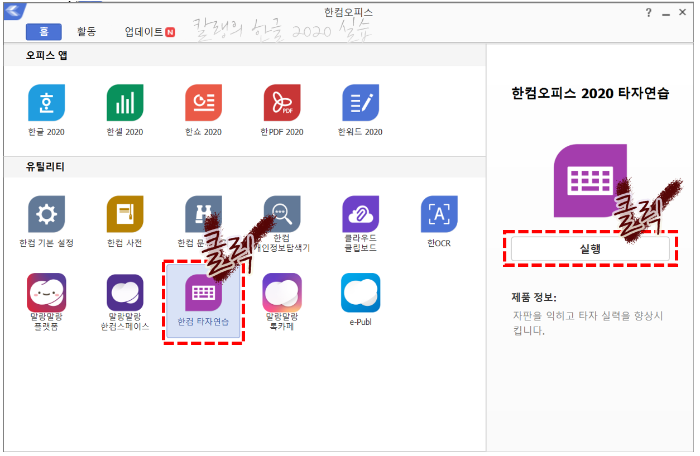Image resolution: width=700 pixels, height=456 pixels.
Task: Open the 클라우드 클립보드 icon
Action: click(x=361, y=214)
